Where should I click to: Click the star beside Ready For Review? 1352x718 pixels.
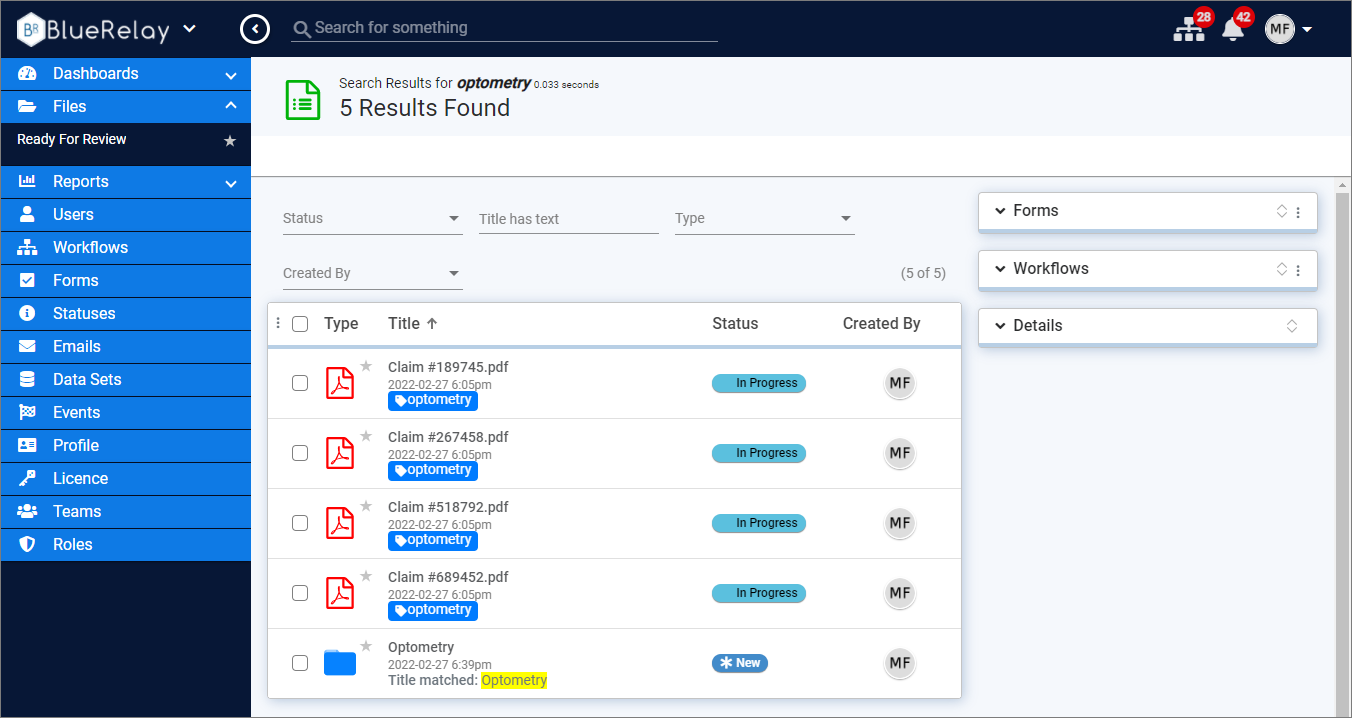(230, 141)
